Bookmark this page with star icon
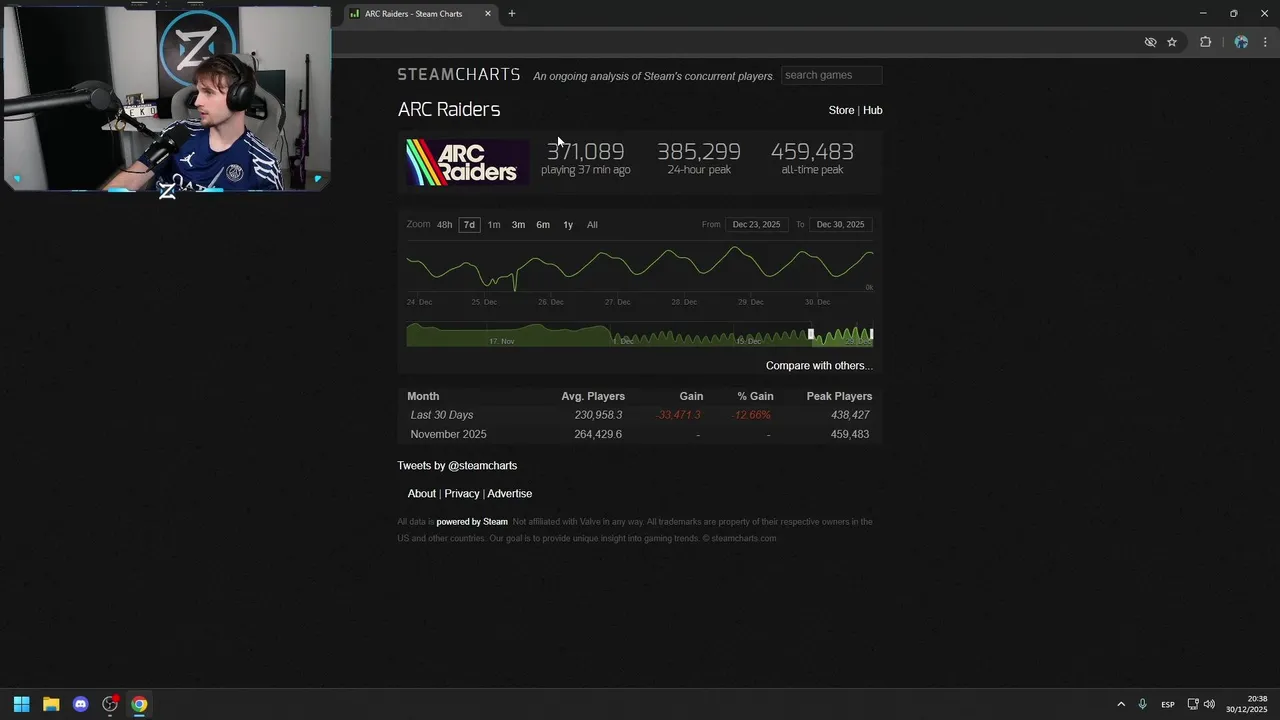Screen dimensions: 1280x720 coord(1172,42)
